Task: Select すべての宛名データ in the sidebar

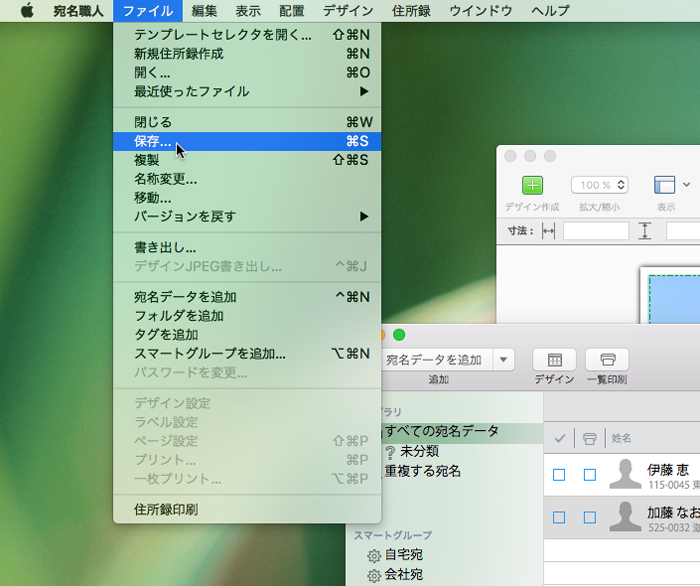Action: (440, 432)
